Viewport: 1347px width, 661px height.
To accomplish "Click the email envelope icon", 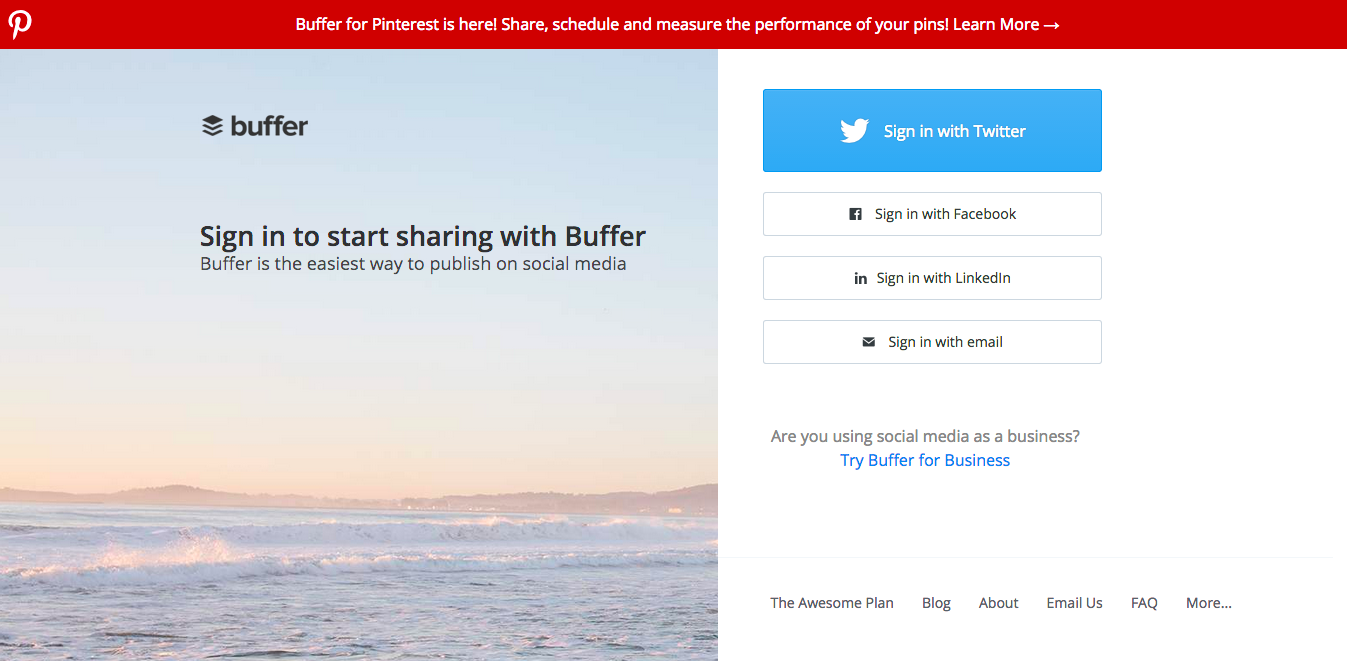I will (868, 341).
